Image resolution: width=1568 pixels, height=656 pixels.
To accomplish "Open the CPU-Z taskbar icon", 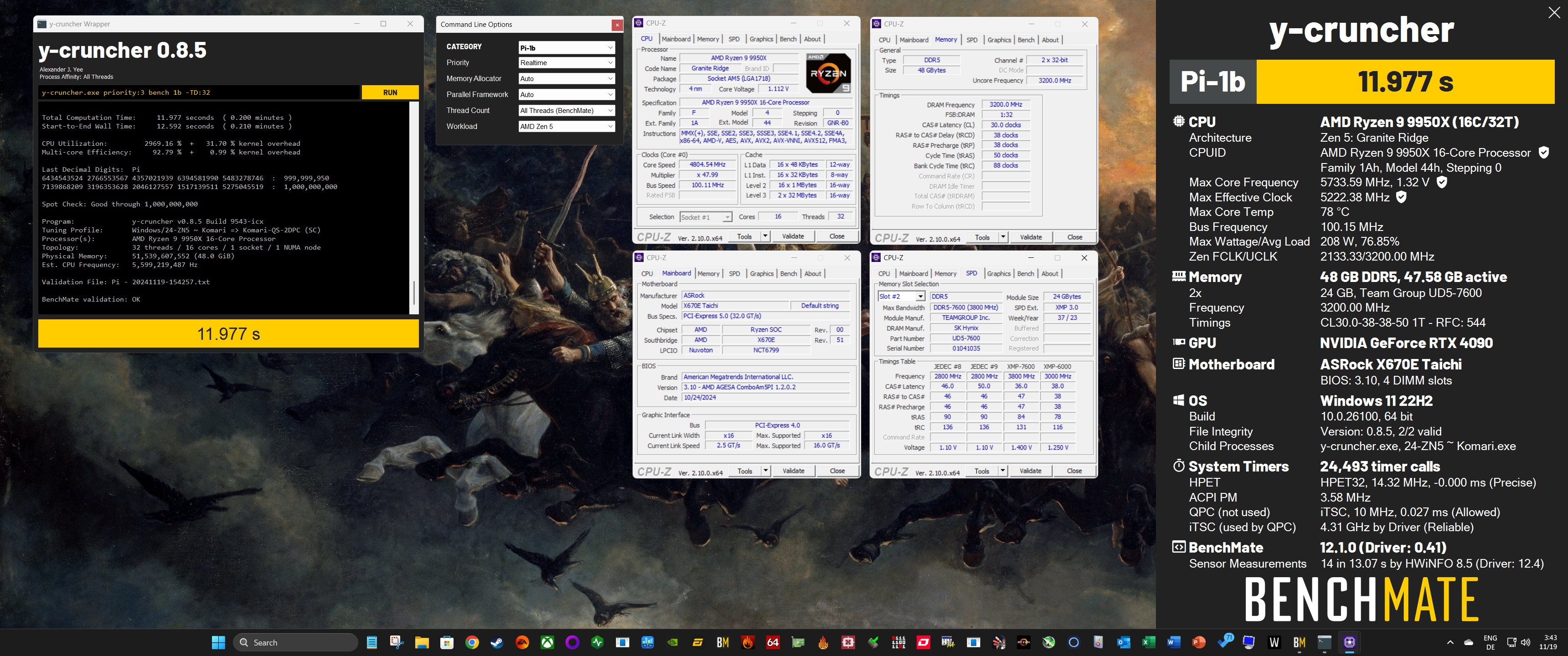I will click(1349, 642).
